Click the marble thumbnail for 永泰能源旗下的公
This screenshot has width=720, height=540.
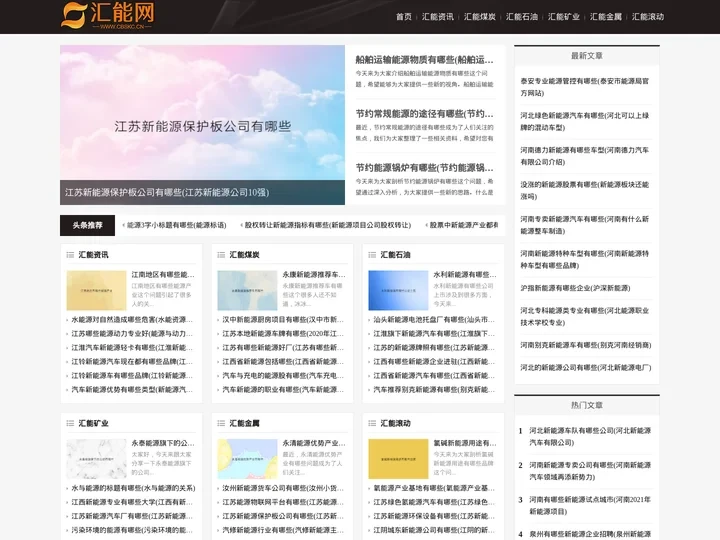[x=96, y=459]
